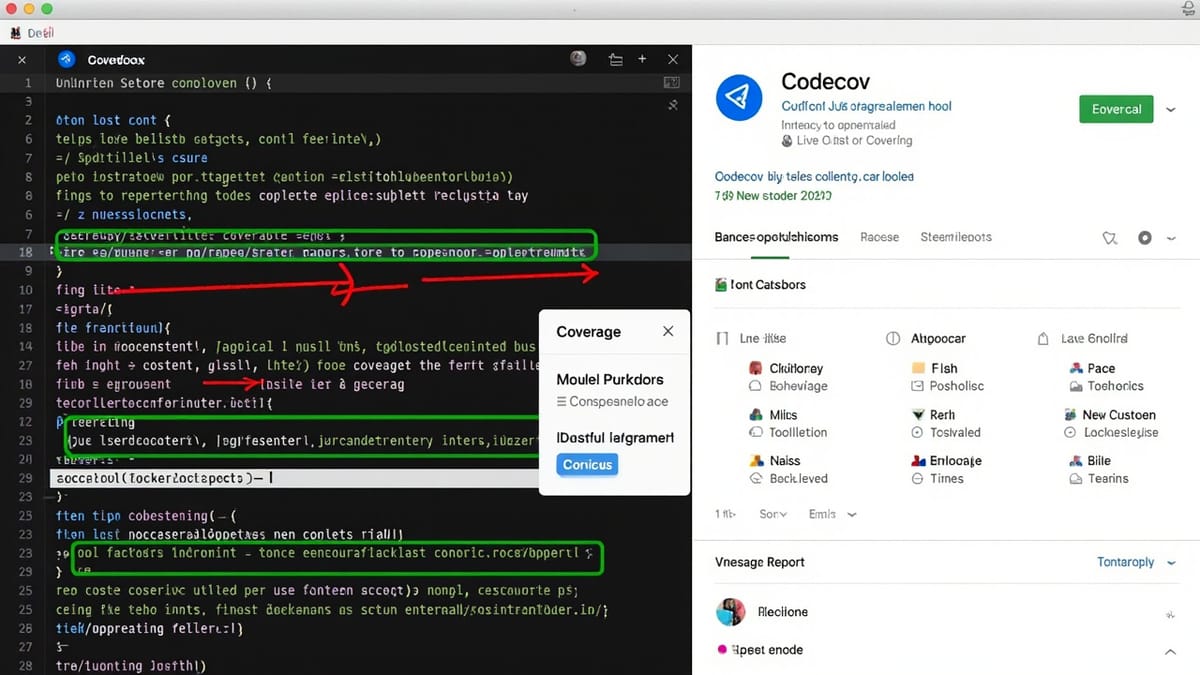Click the Vnesage Report heading
The height and width of the screenshot is (675, 1200).
pos(760,562)
